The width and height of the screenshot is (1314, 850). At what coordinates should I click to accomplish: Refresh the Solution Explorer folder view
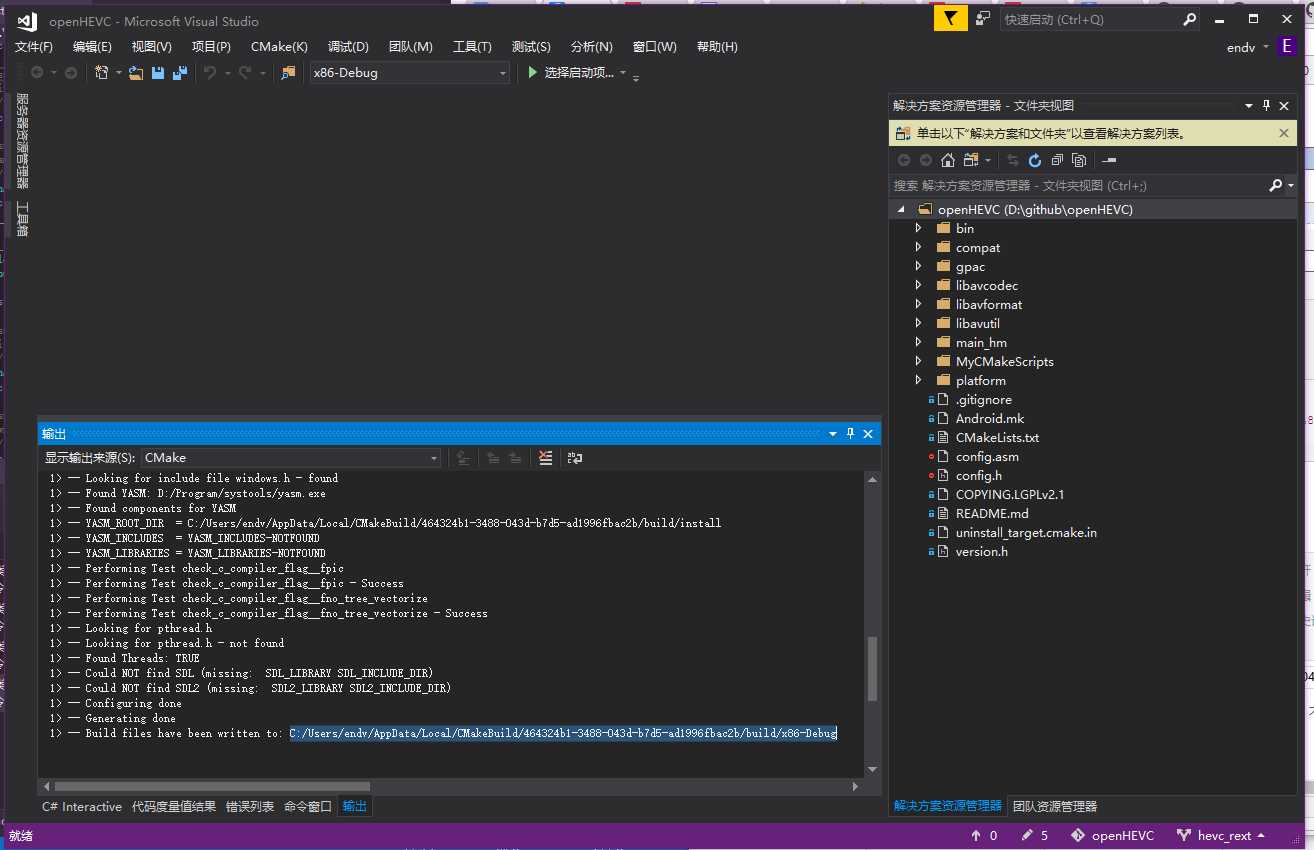1034,160
